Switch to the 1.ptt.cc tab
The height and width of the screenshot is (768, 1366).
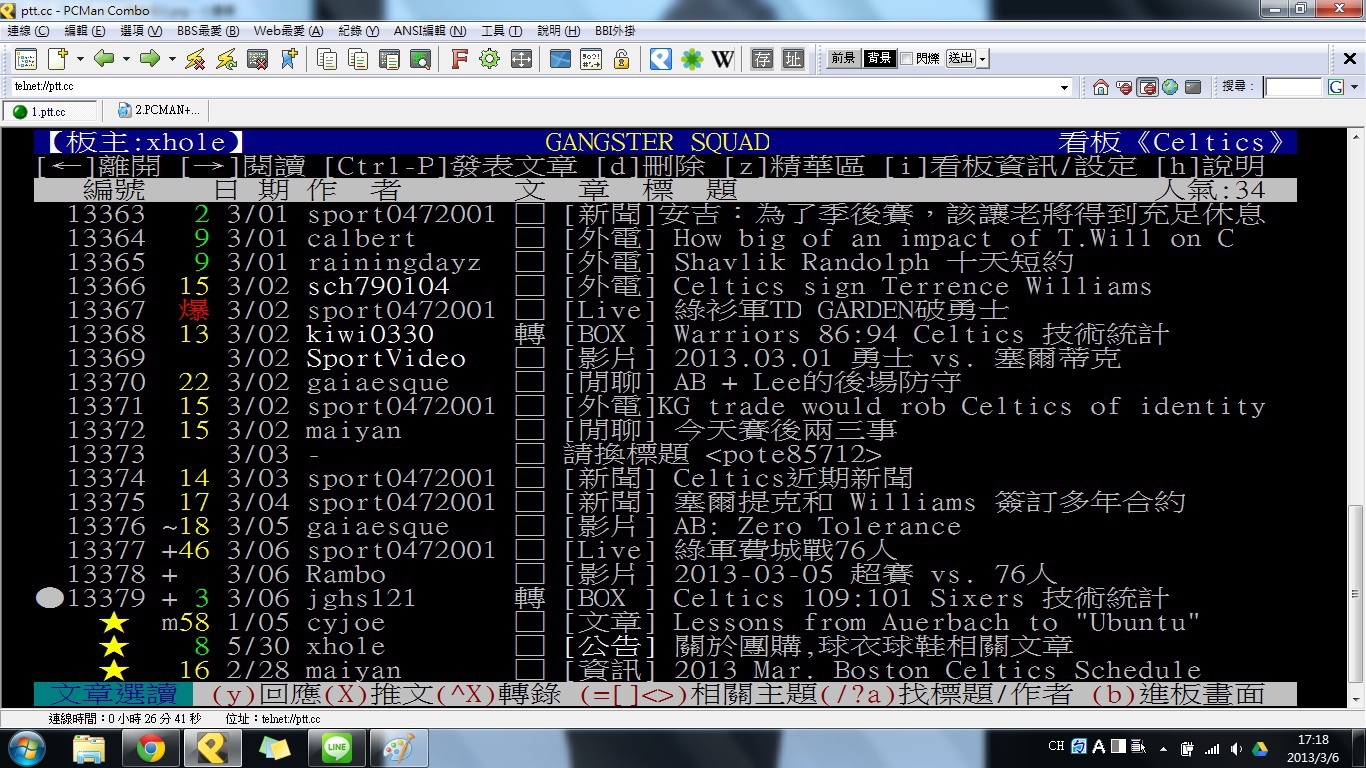pyautogui.click(x=51, y=111)
